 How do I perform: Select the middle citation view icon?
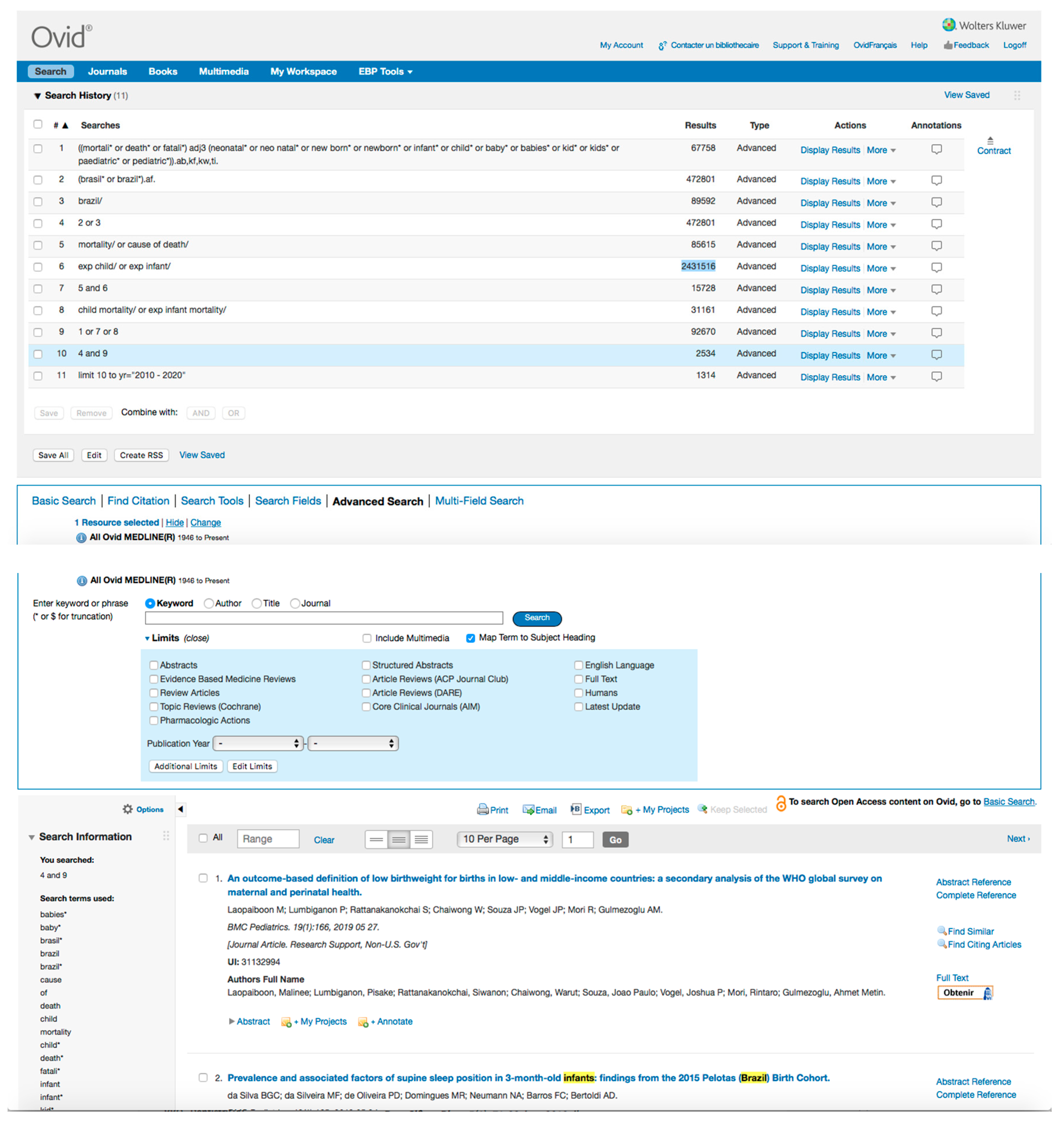[x=399, y=839]
